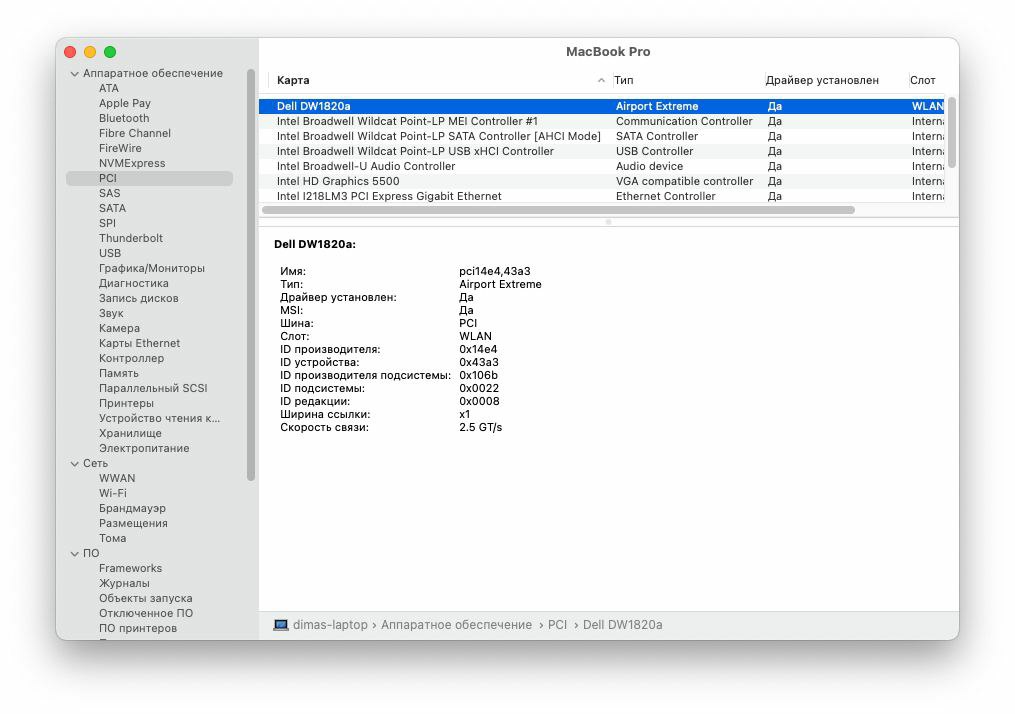
Task: Select Параллельный SCSI item
Action: click(153, 388)
